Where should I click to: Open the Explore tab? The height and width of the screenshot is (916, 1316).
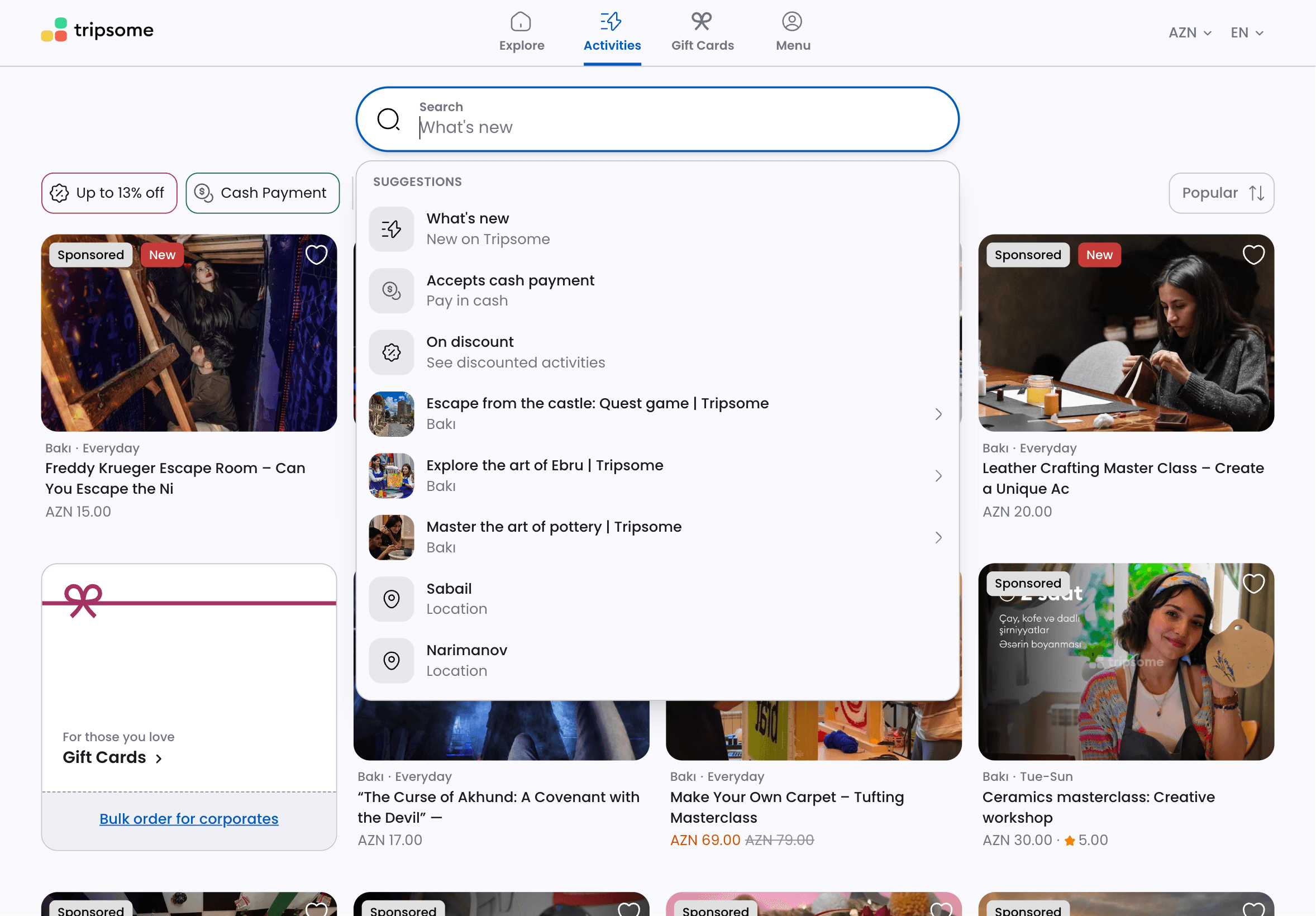click(x=522, y=32)
